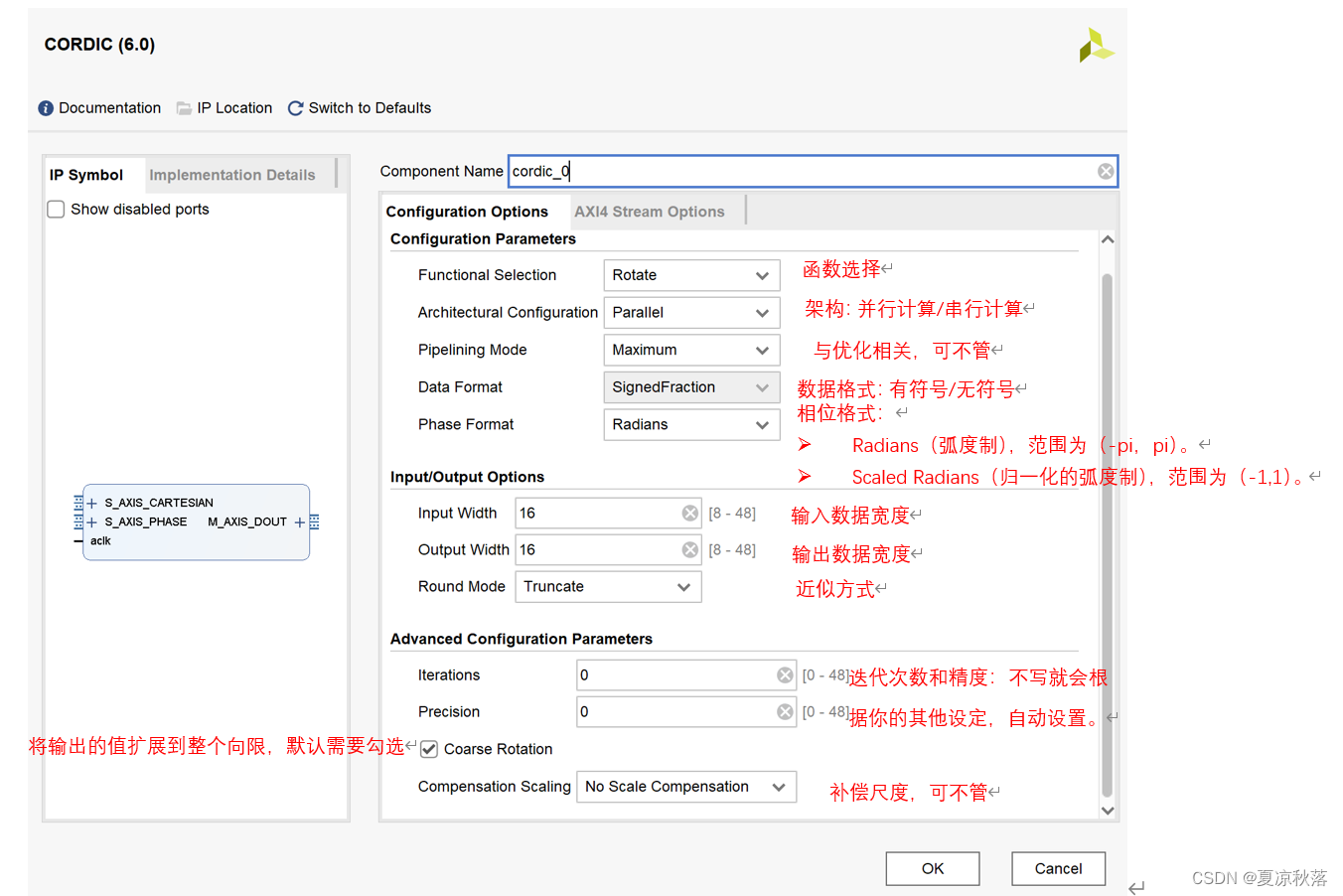Viewport: 1343px width, 896px height.
Task: Open the Compensation Scaling dropdown
Action: [686, 787]
